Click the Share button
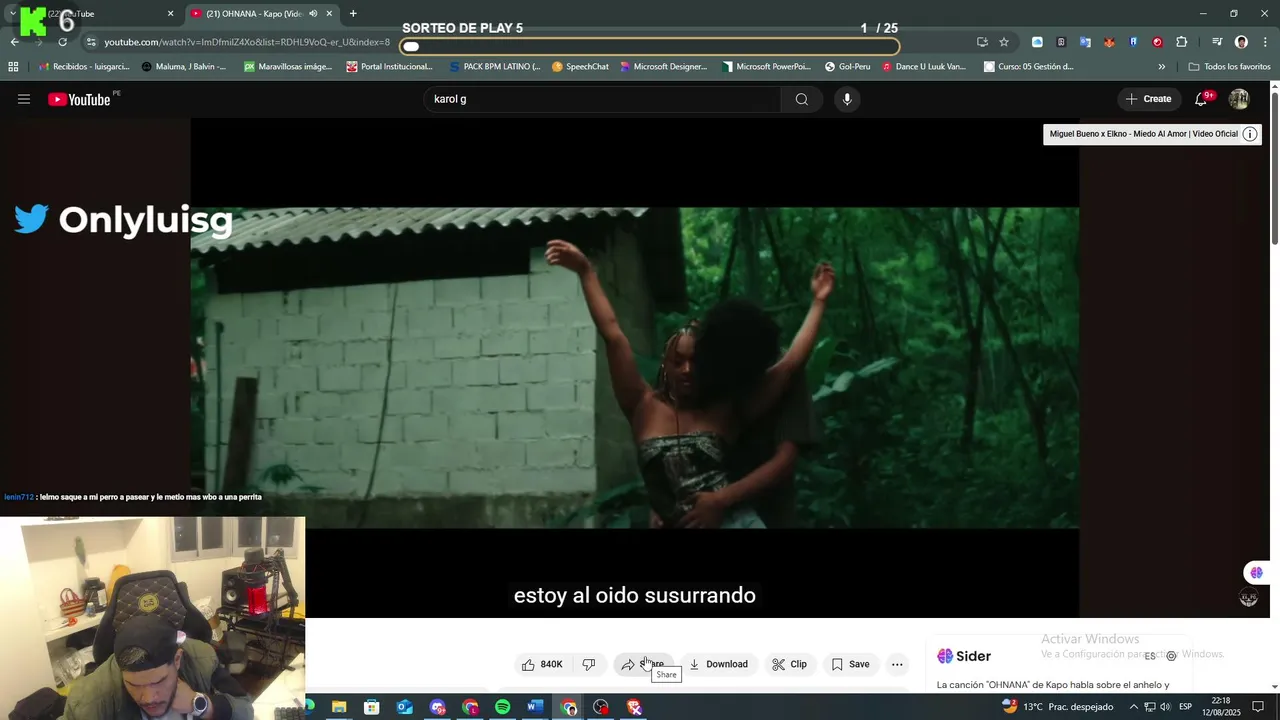1280x720 pixels. pyautogui.click(x=643, y=664)
